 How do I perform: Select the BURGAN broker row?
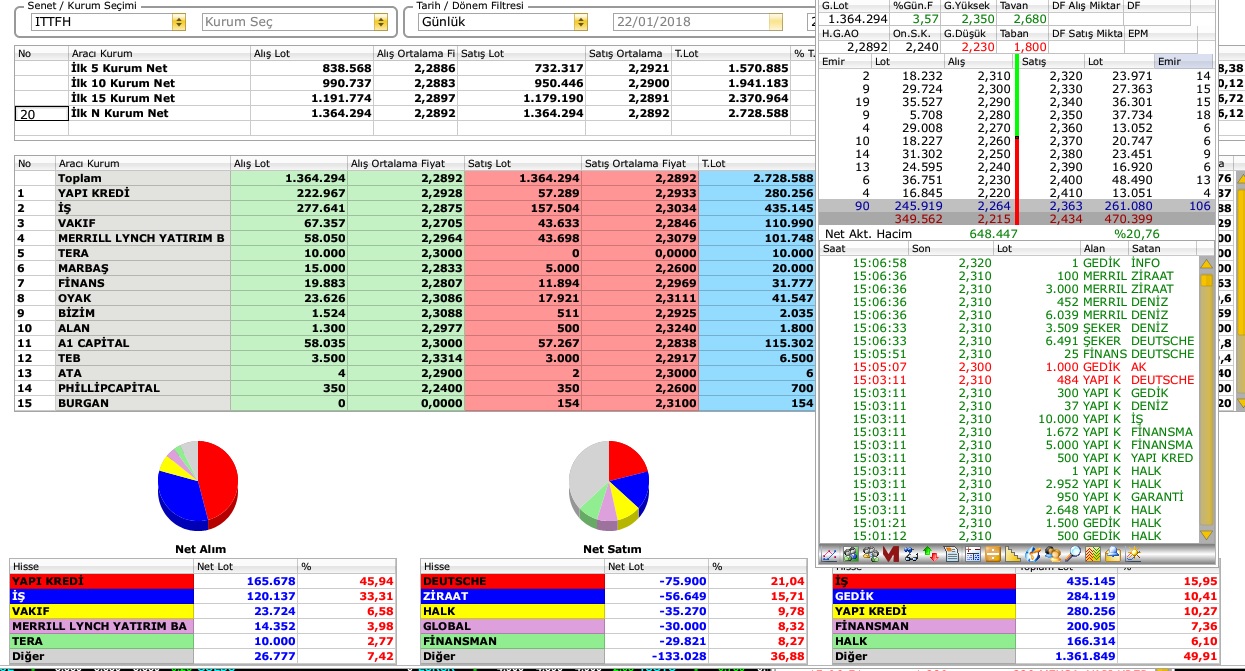tap(414, 403)
